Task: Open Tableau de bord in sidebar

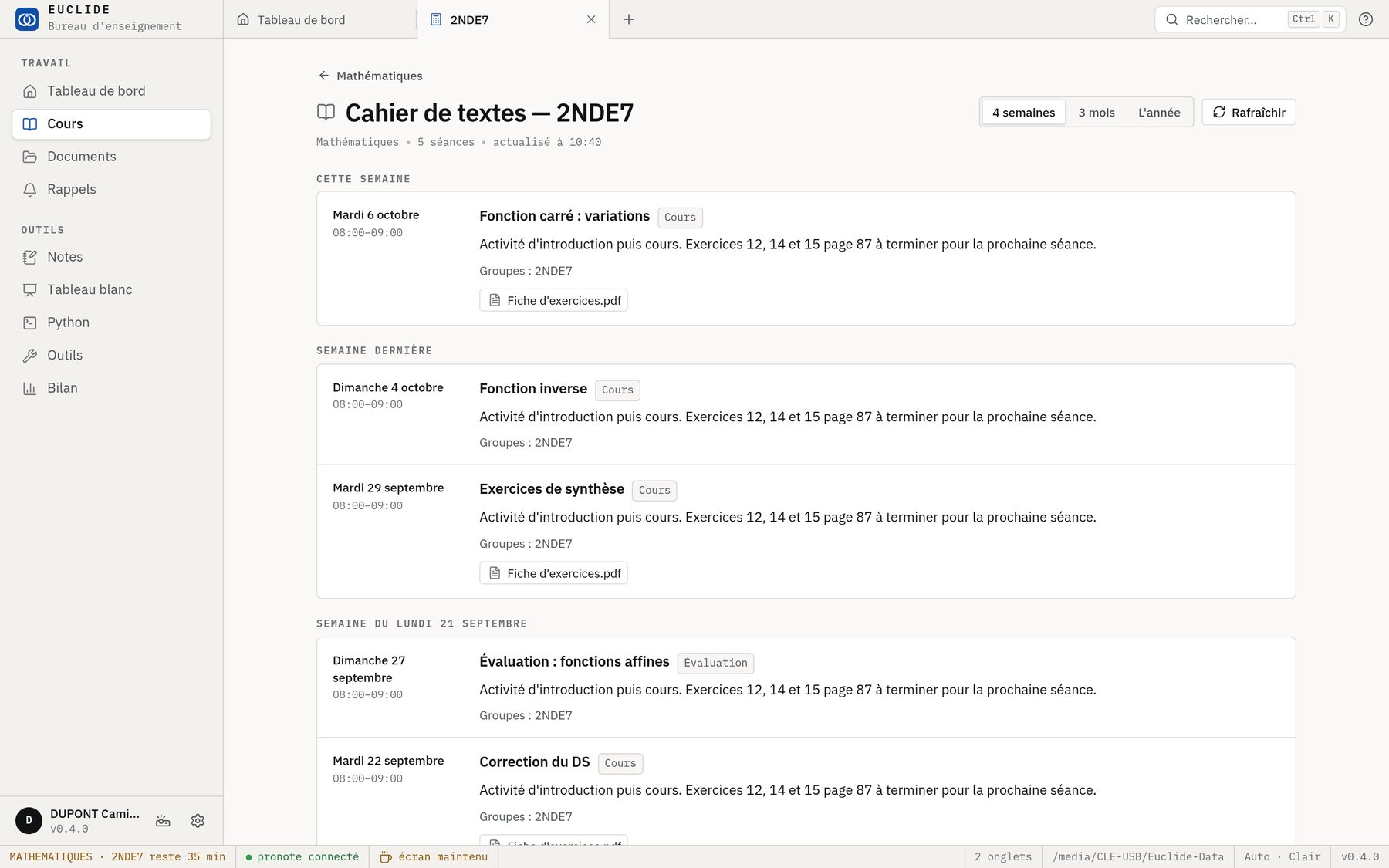Action: 111,91
